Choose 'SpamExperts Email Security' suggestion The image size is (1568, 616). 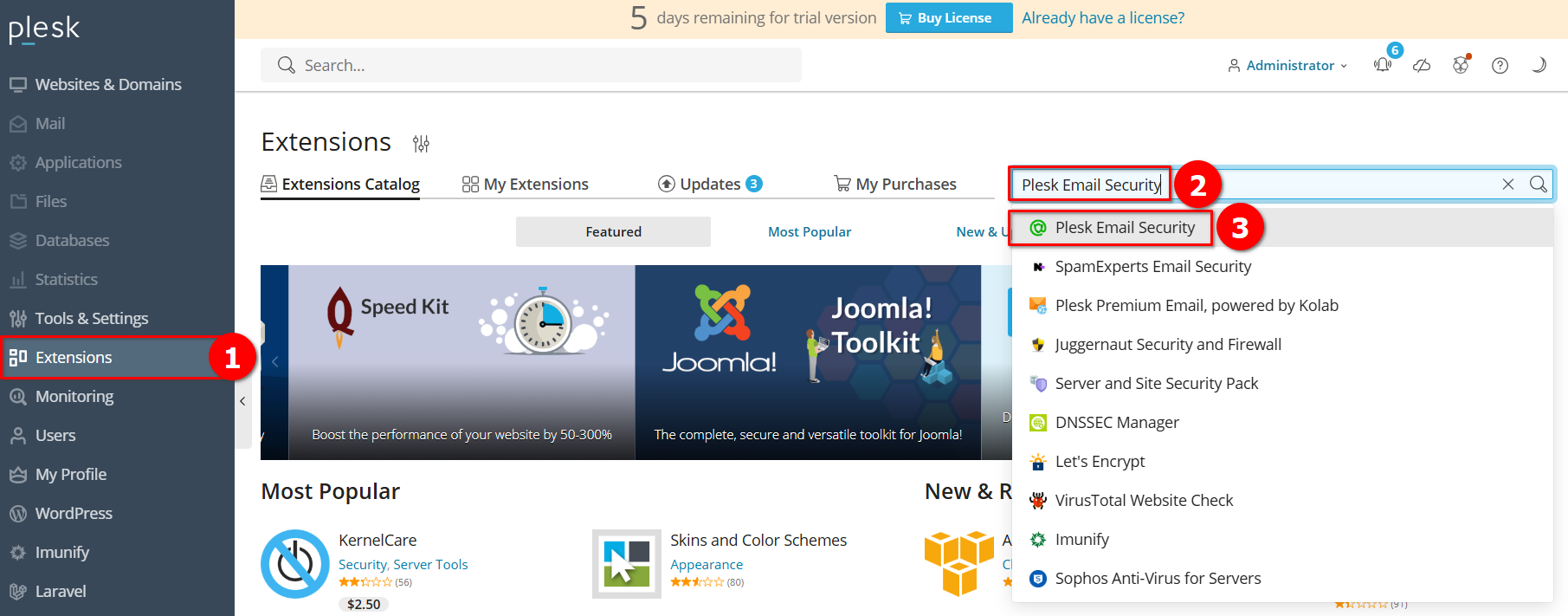[x=1282, y=266]
